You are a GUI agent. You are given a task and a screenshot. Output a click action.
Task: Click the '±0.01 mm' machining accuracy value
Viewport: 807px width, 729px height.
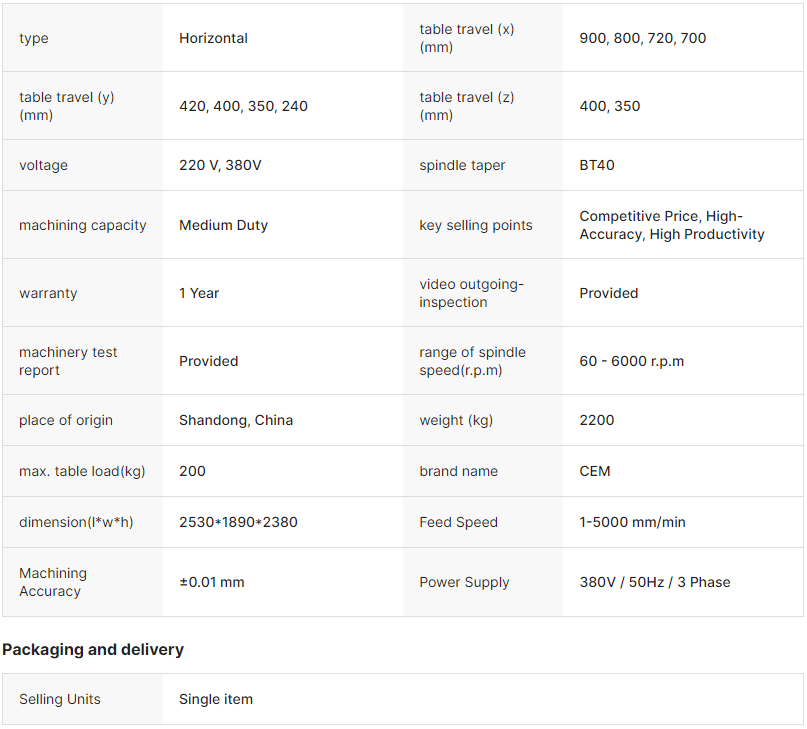211,582
